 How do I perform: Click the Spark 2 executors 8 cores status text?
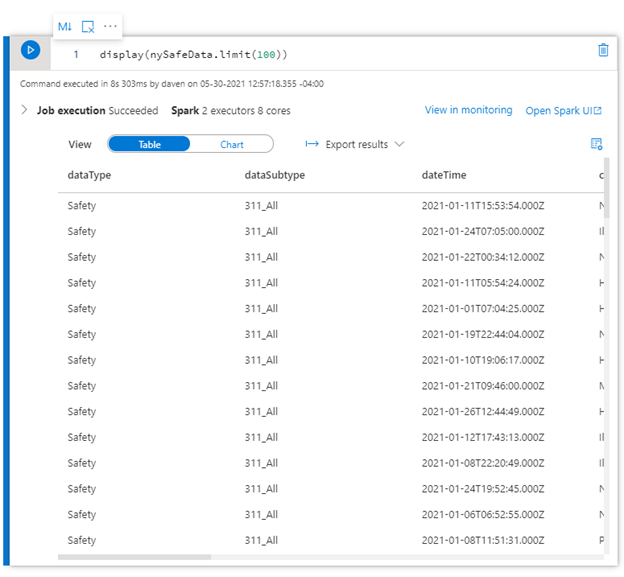pos(231,111)
